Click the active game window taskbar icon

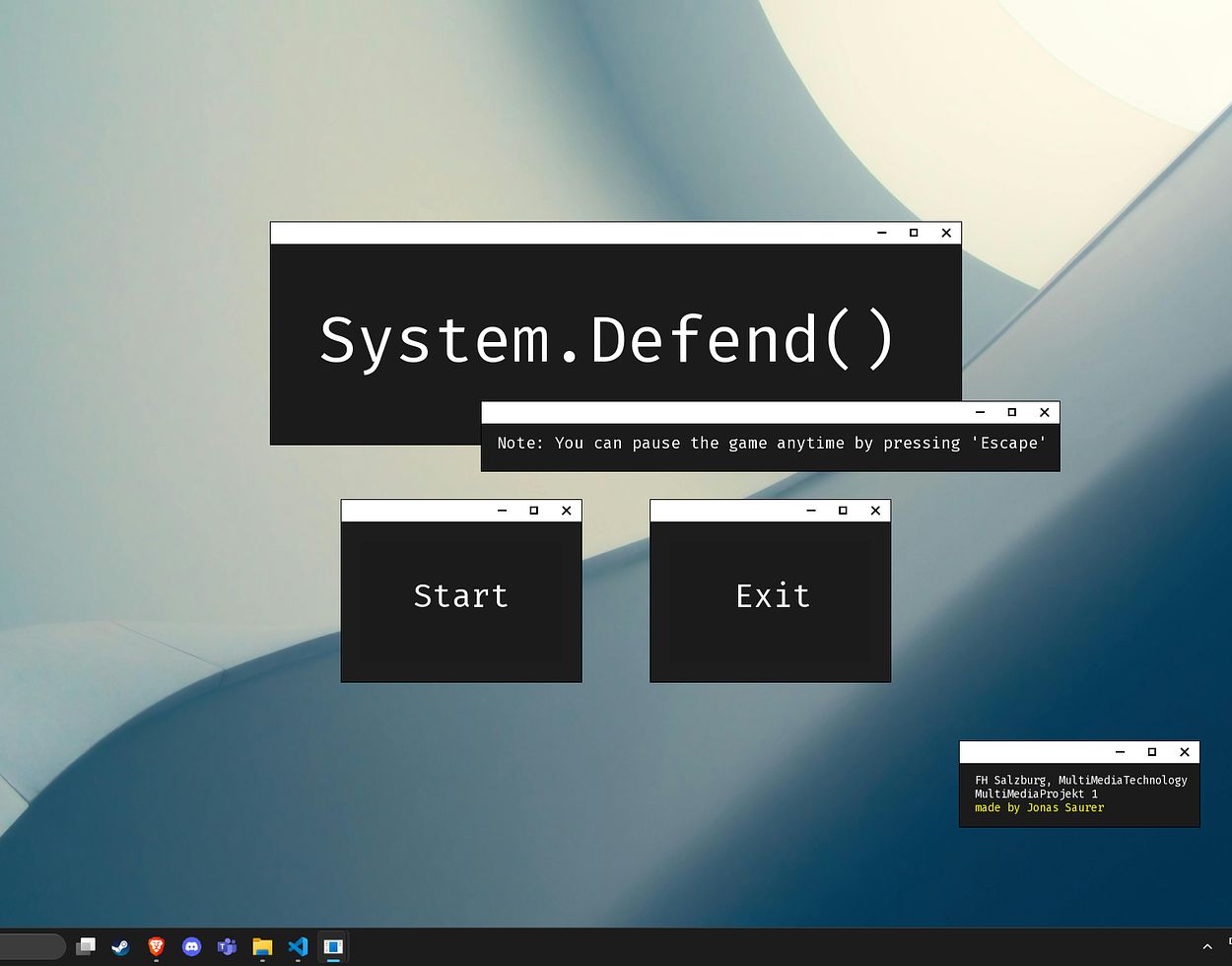(333, 947)
